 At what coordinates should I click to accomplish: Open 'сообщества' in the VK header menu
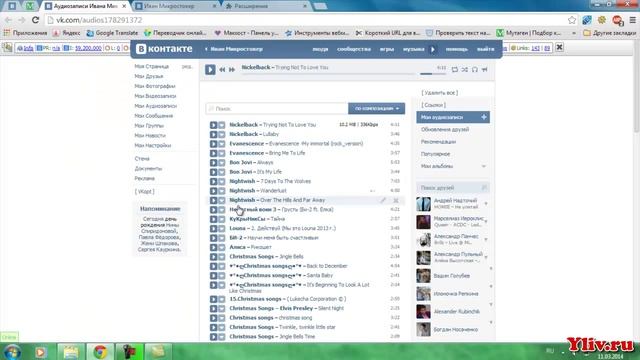[354, 49]
